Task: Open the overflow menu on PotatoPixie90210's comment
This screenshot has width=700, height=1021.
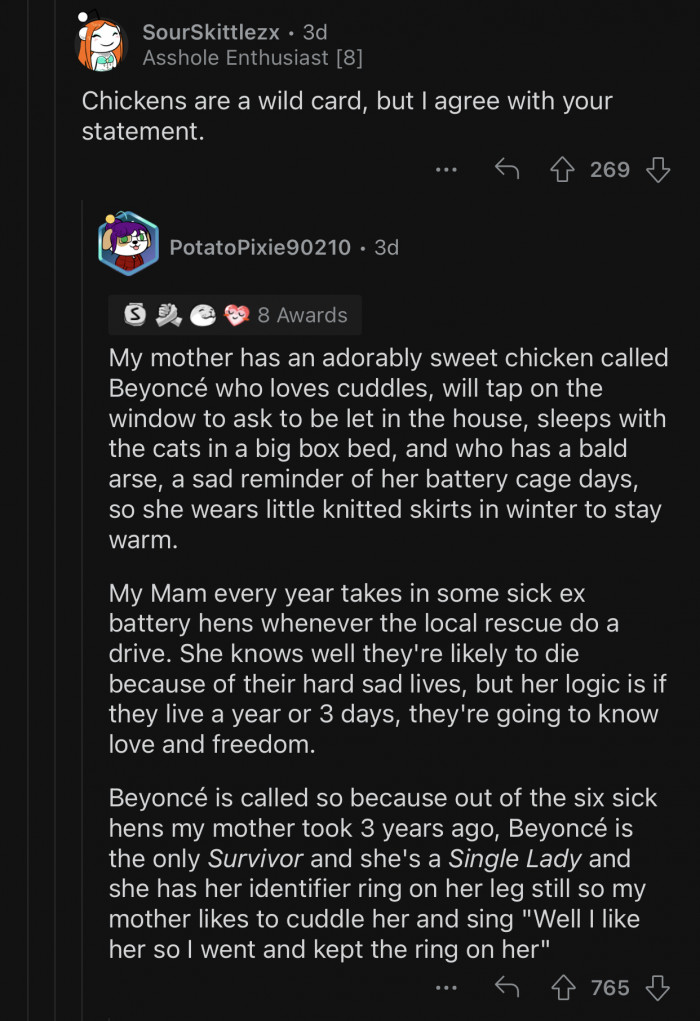Action: click(444, 986)
